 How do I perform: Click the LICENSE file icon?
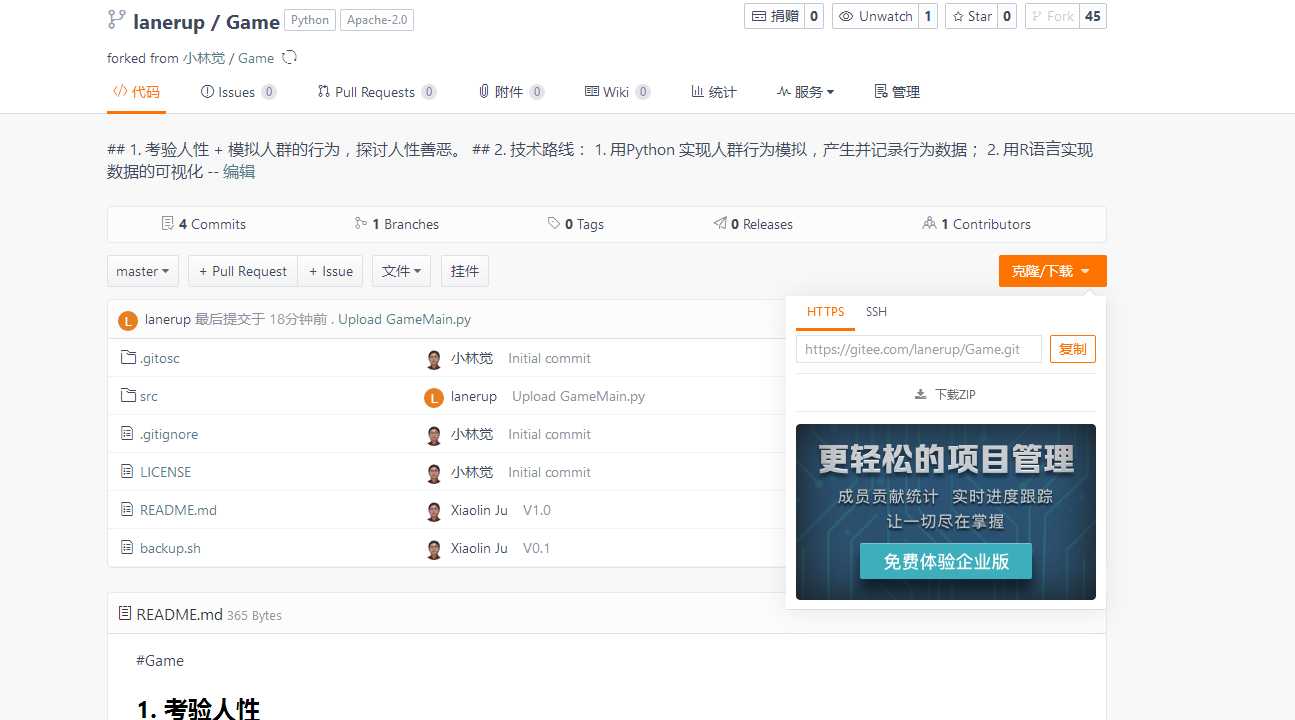pyautogui.click(x=127, y=472)
